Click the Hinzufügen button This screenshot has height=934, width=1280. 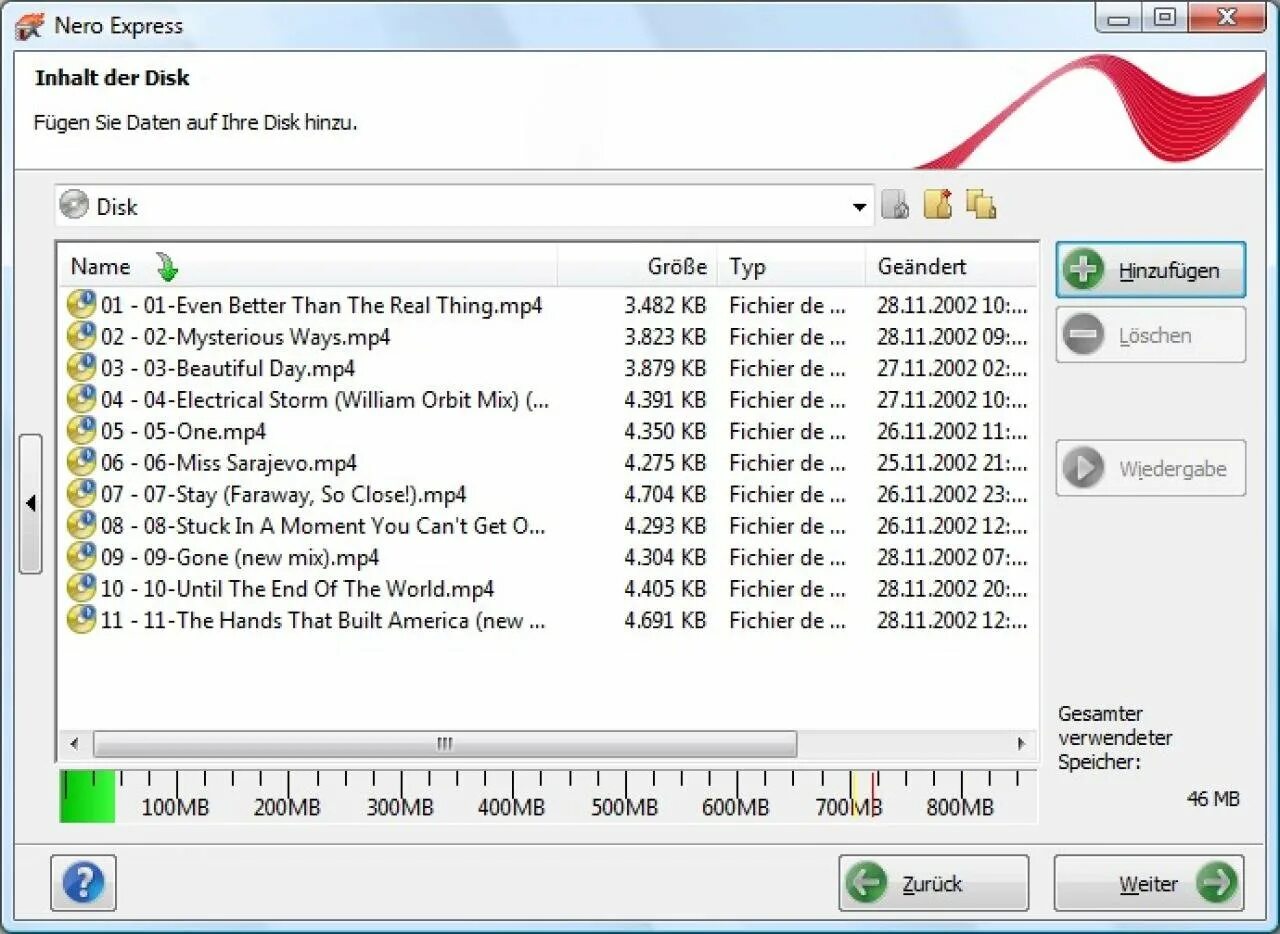pyautogui.click(x=1150, y=270)
